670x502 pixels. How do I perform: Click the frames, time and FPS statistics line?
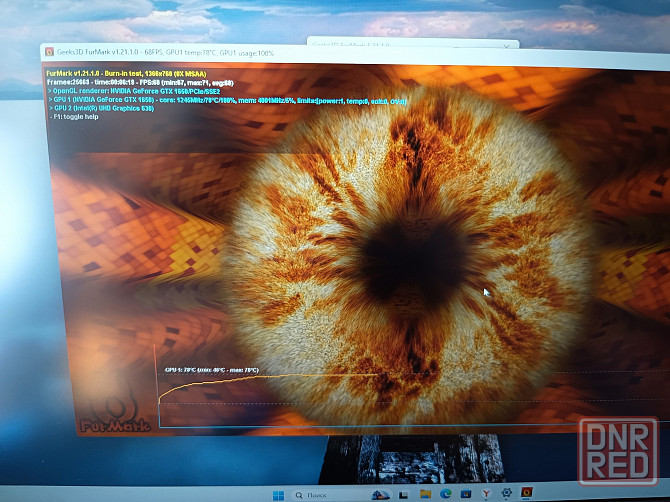[140, 82]
